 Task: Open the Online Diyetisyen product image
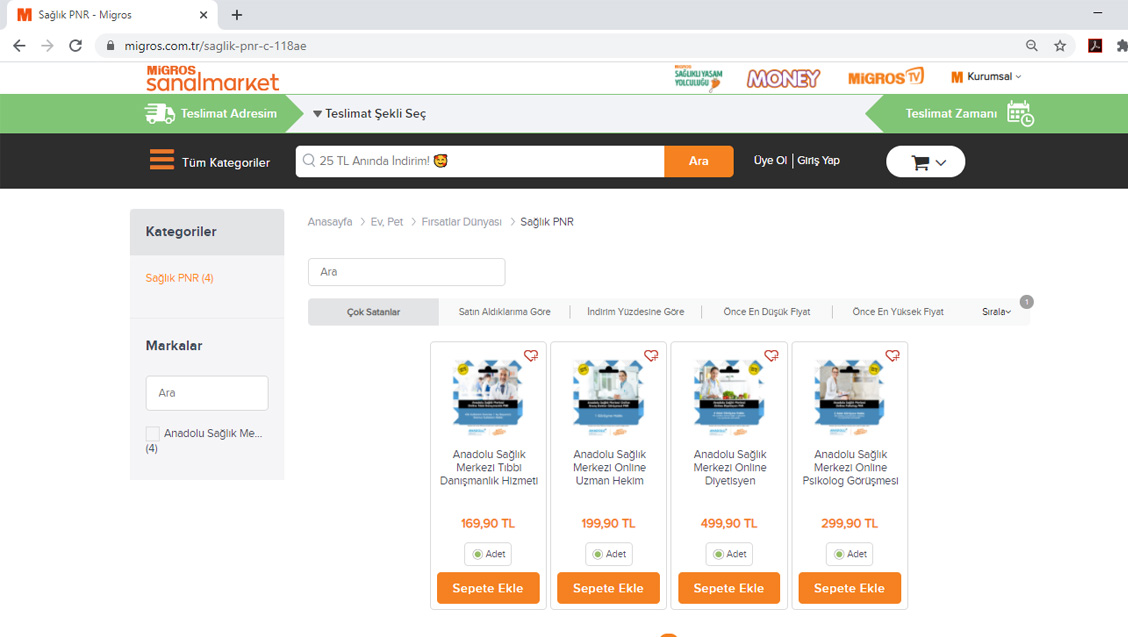729,398
